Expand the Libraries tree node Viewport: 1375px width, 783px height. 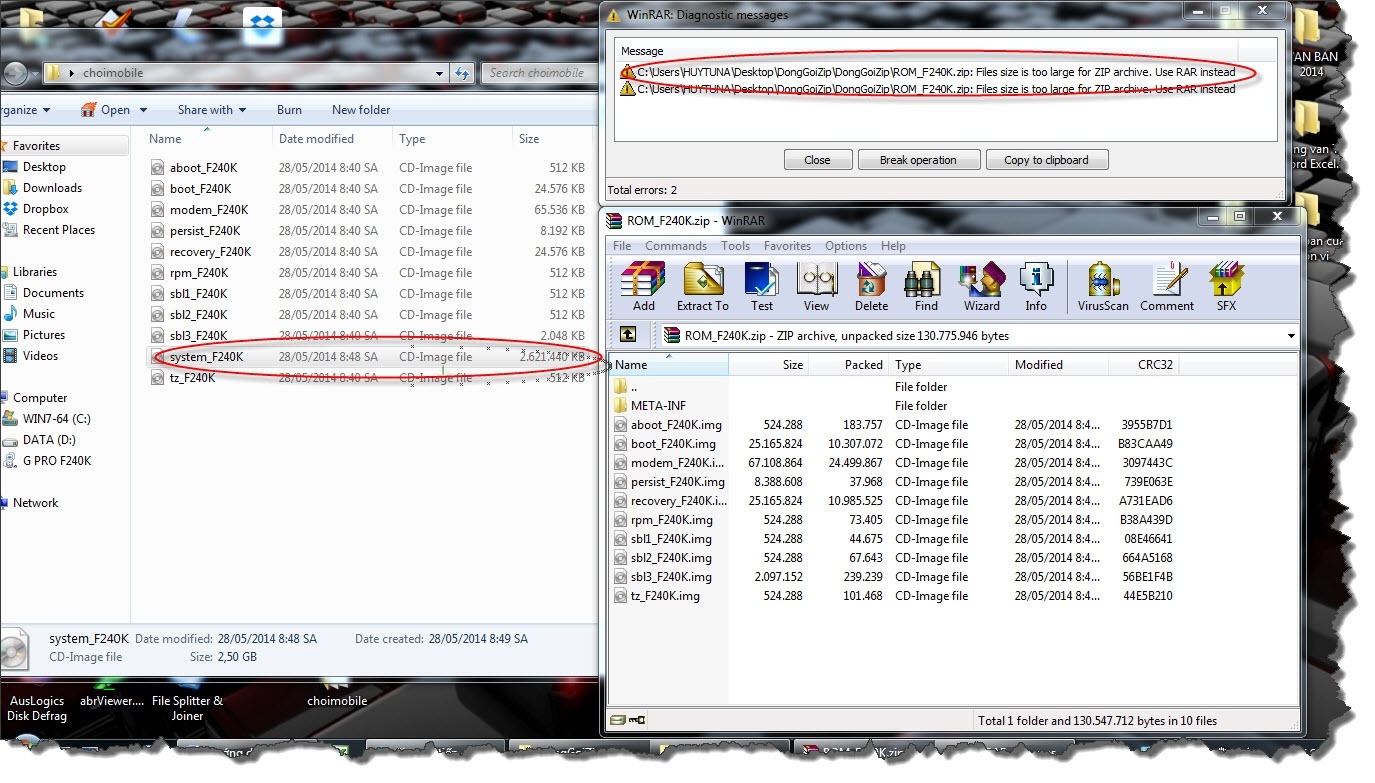pos(4,272)
